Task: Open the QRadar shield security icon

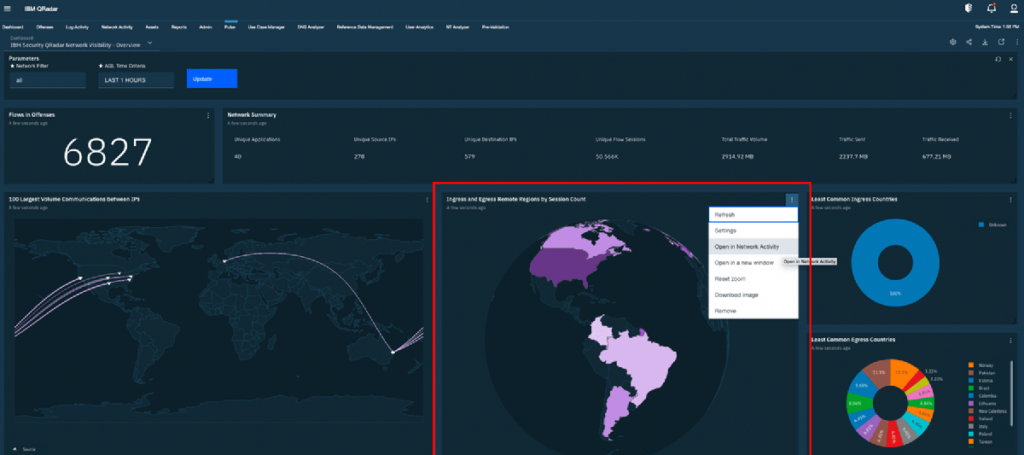Action: click(968, 8)
